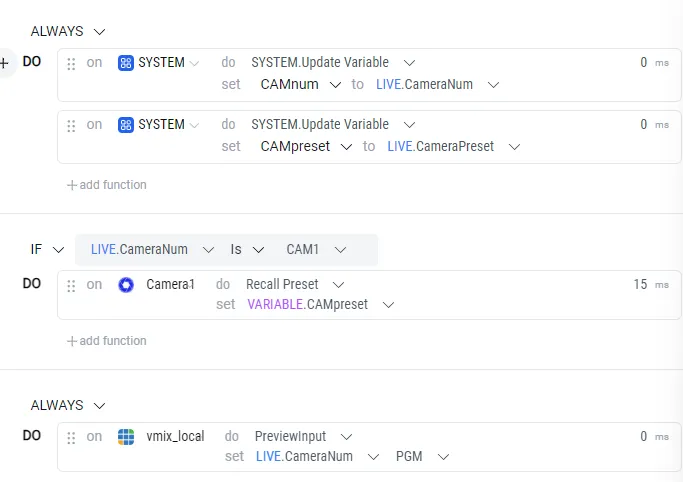Screen dimensions: 683x482
Task: Click drag handle on vmix_local PreviewInput row
Action: pyautogui.click(x=71, y=438)
